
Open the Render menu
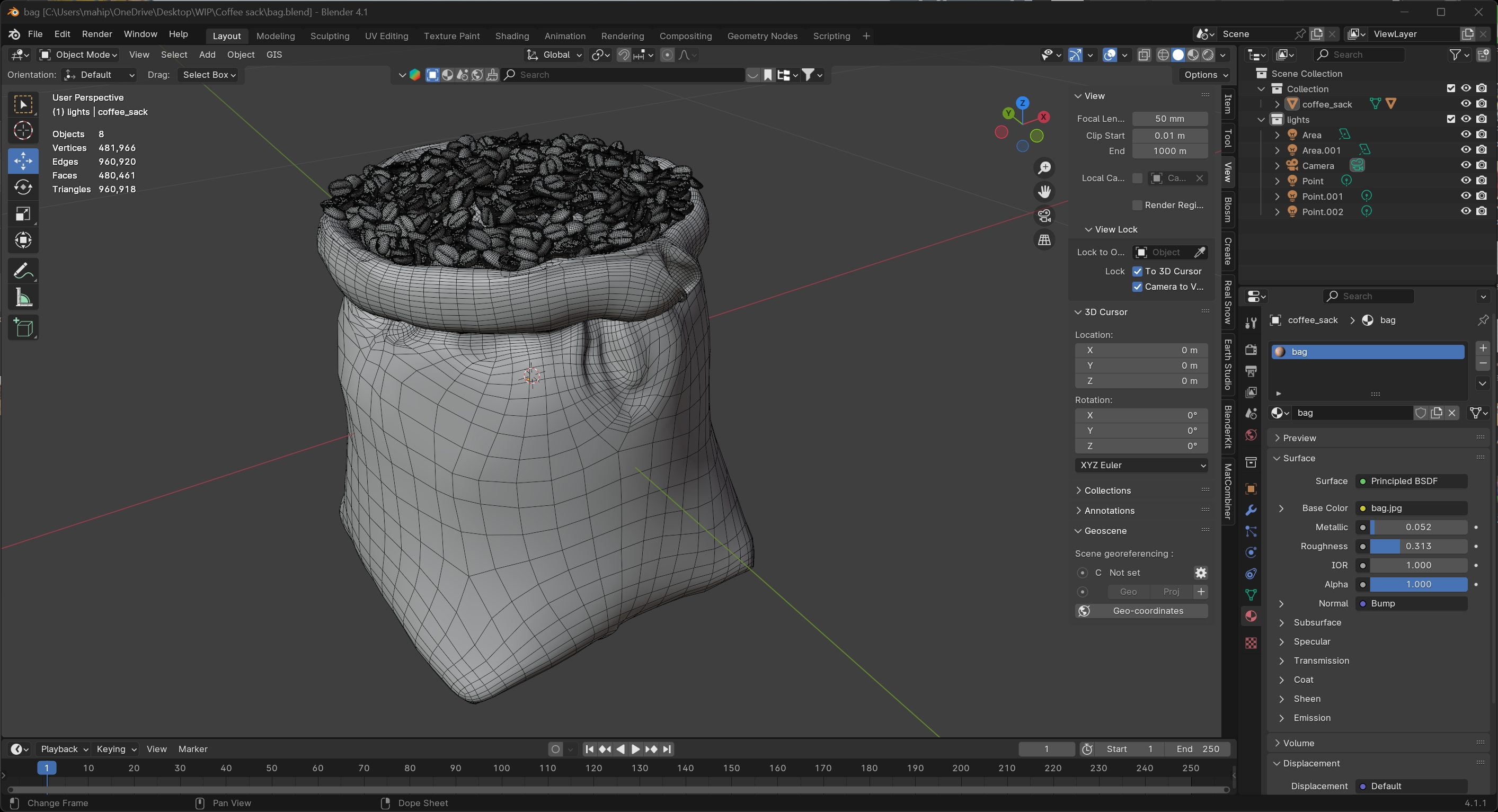coord(96,34)
